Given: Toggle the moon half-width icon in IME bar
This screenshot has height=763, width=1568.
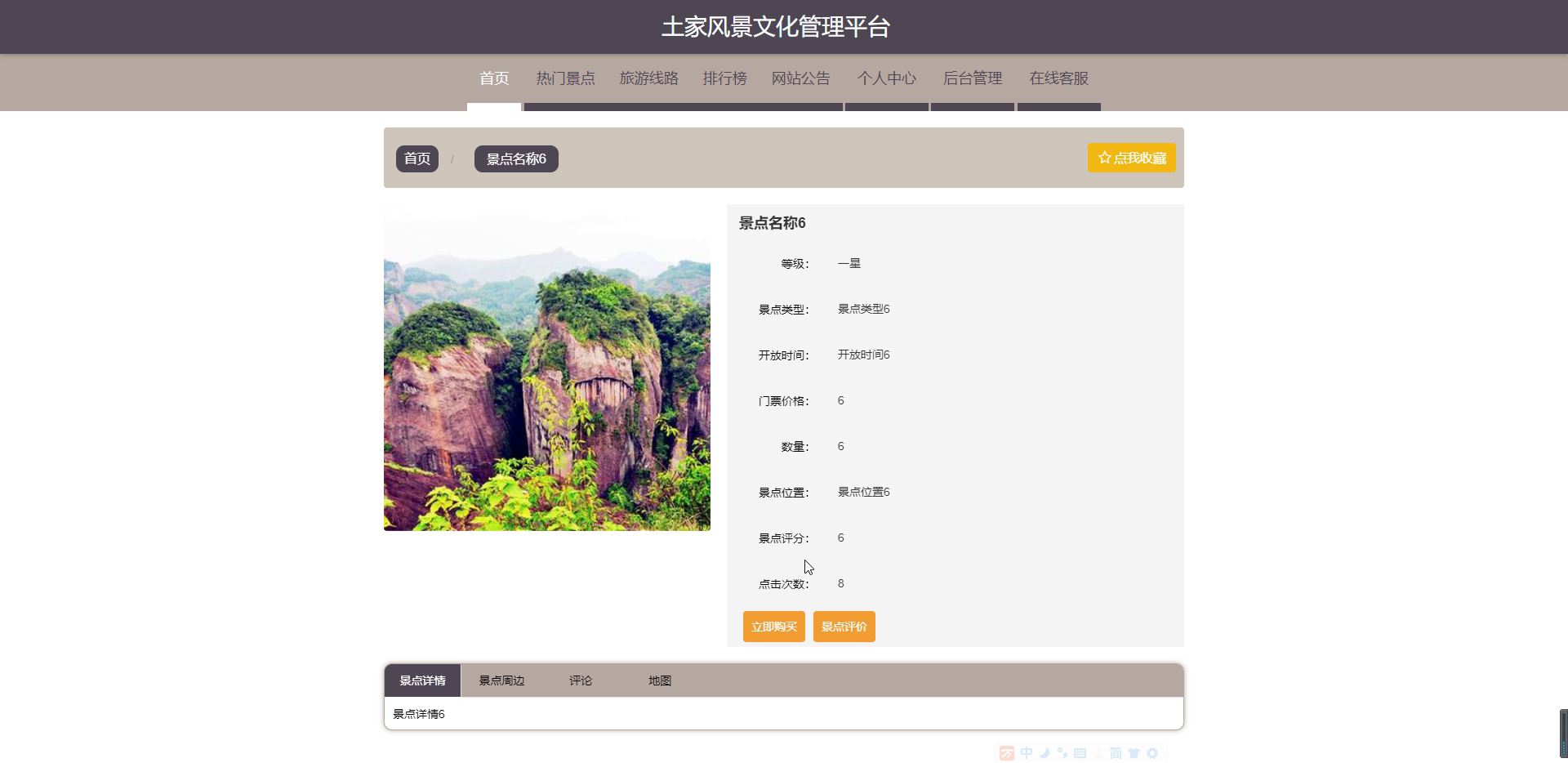Looking at the screenshot, I should point(1045,753).
